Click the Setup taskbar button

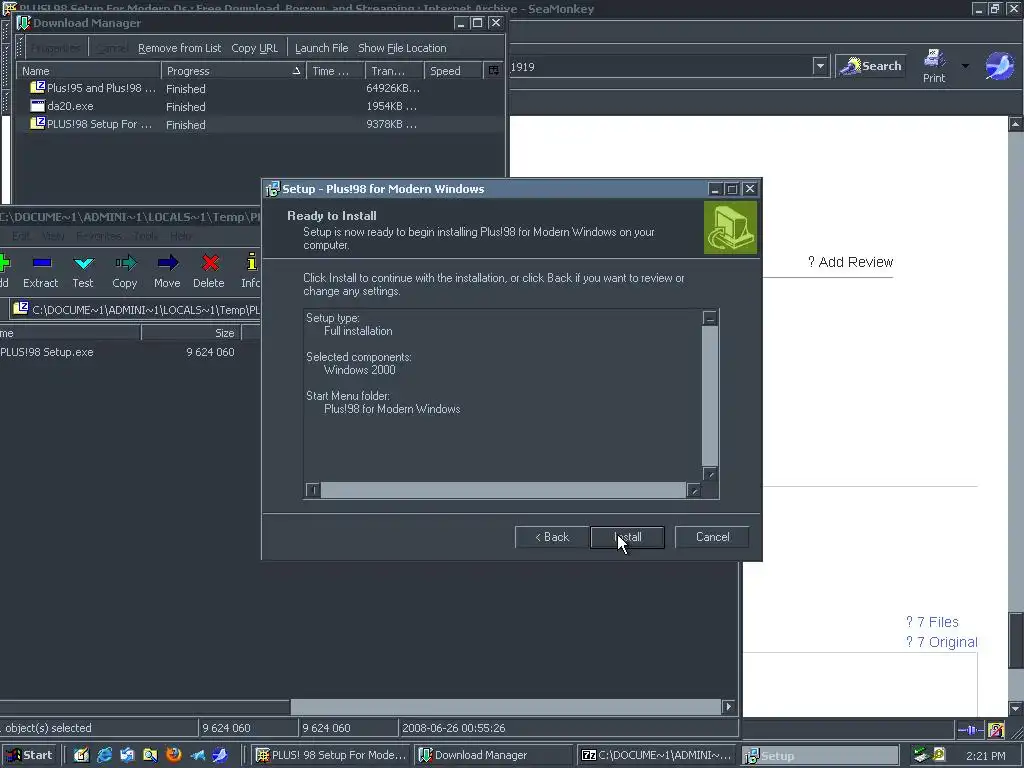point(820,755)
